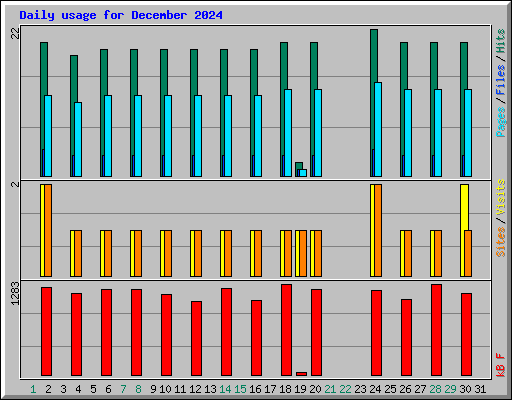
Task: Click the cyan pages bar for day 2
Action: point(48,136)
